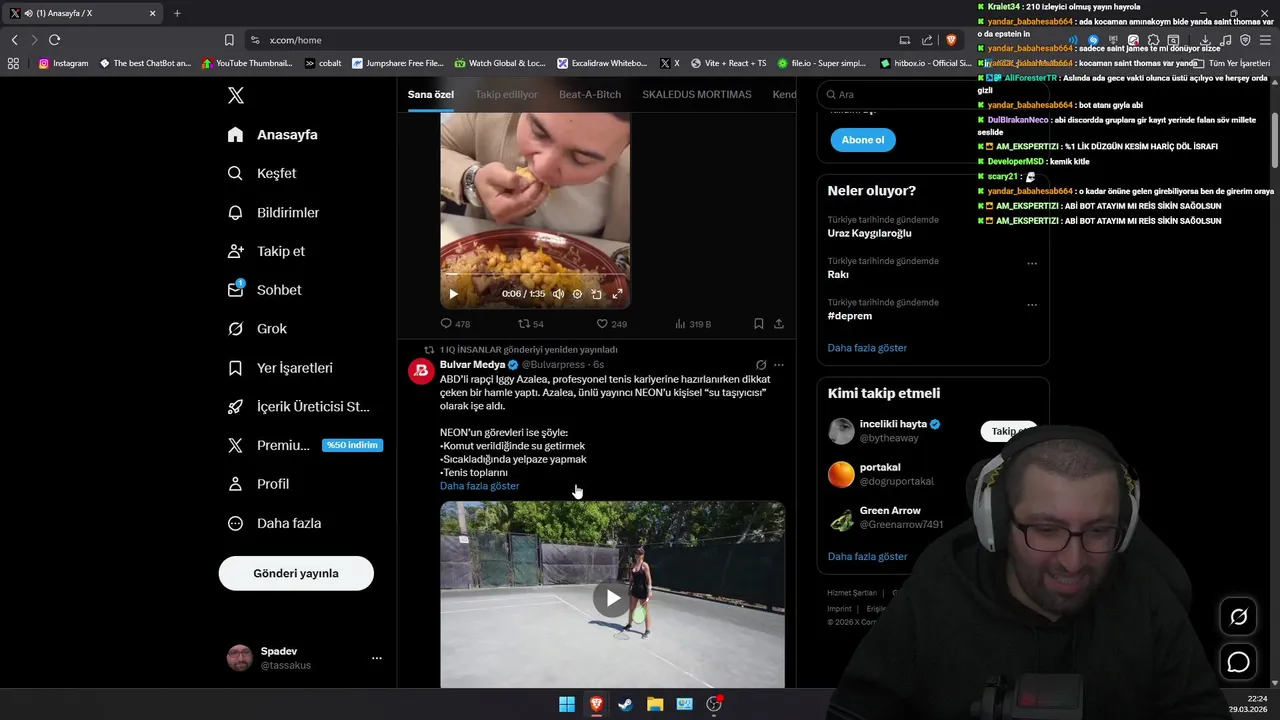
Task: Switch to SKALEDUS MORTIMAS tab
Action: point(697,94)
